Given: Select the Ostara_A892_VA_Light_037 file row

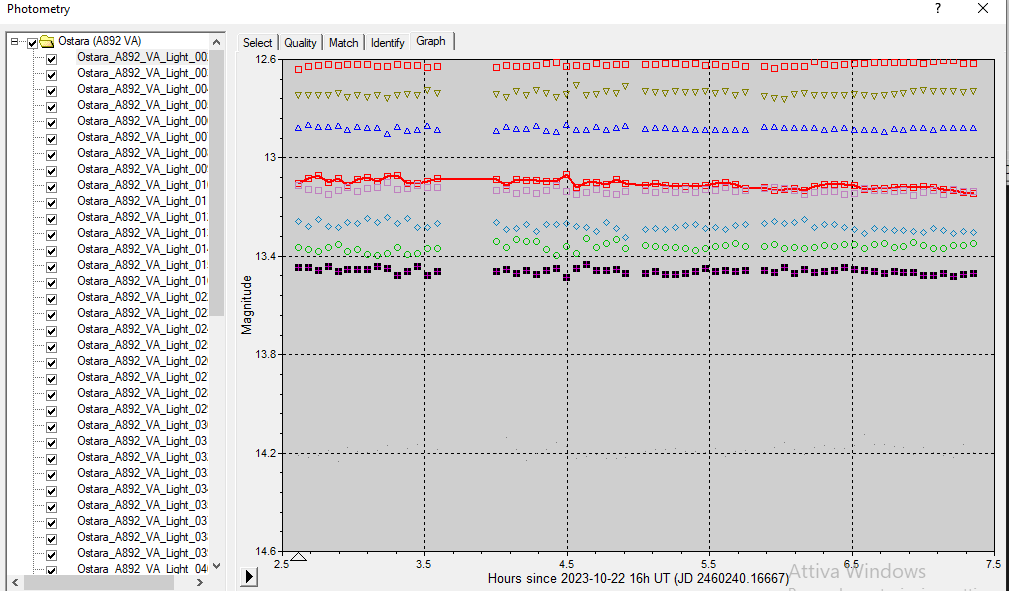Looking at the screenshot, I should [x=142, y=521].
